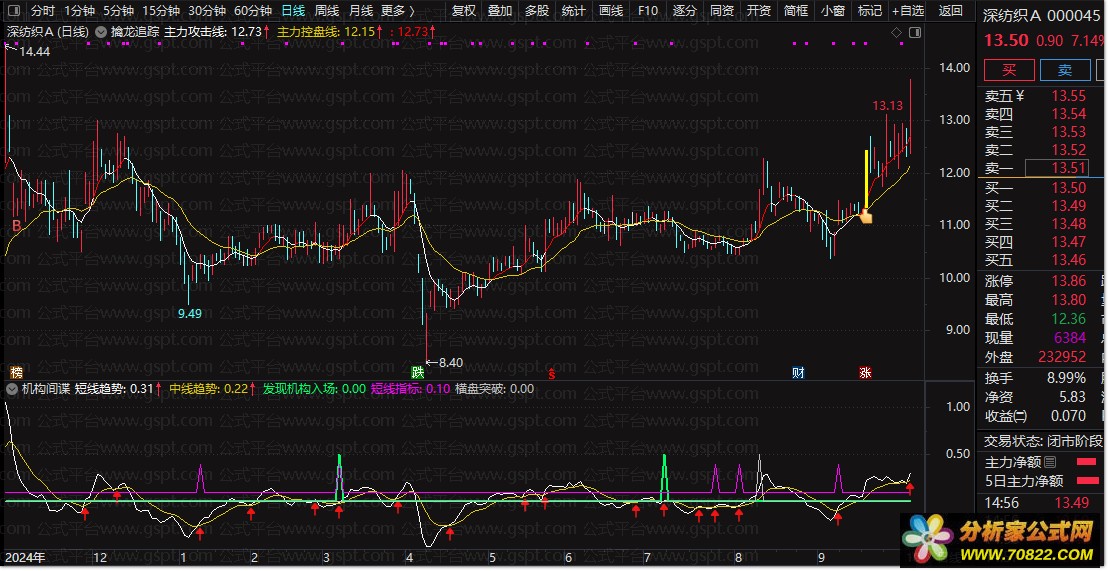This screenshot has width=1110, height=571.
Task: Expand 更多 time period options
Action: 397,11
